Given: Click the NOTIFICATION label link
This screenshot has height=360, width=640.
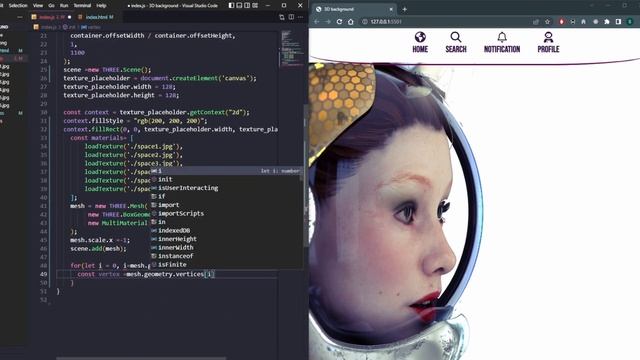Looking at the screenshot, I should 502,49.
